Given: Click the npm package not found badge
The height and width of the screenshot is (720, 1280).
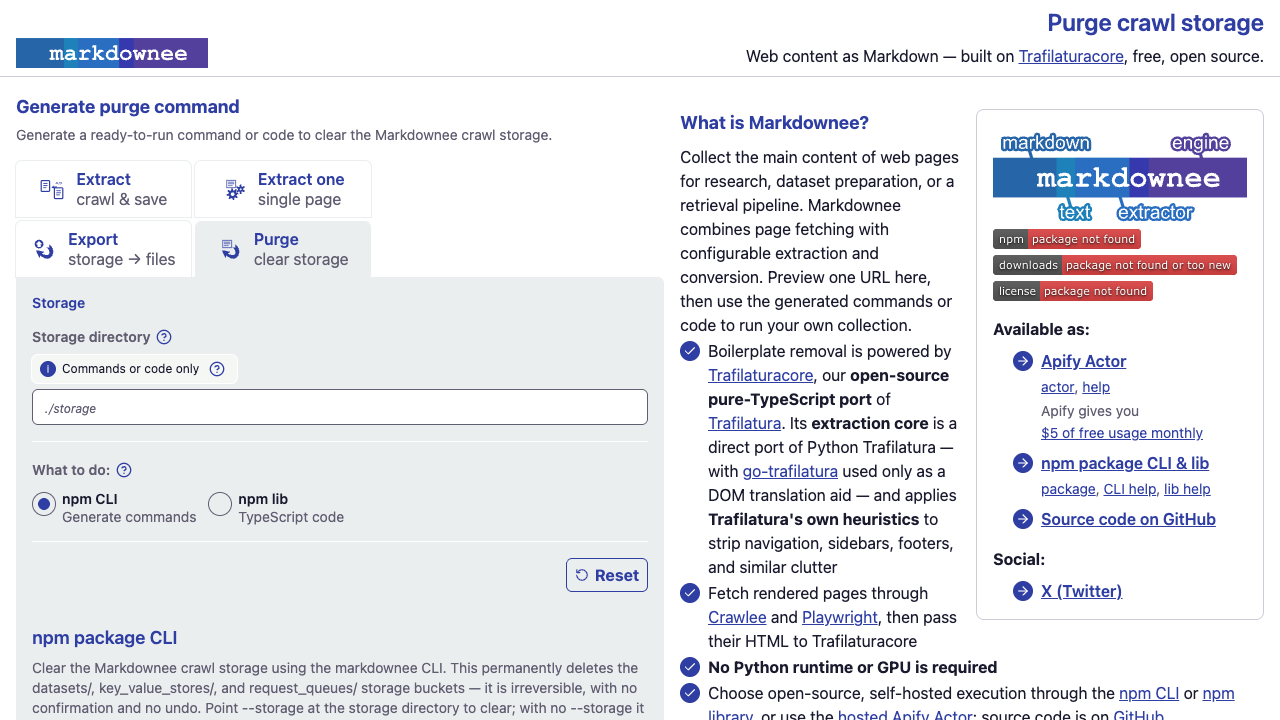Looking at the screenshot, I should point(1067,239).
